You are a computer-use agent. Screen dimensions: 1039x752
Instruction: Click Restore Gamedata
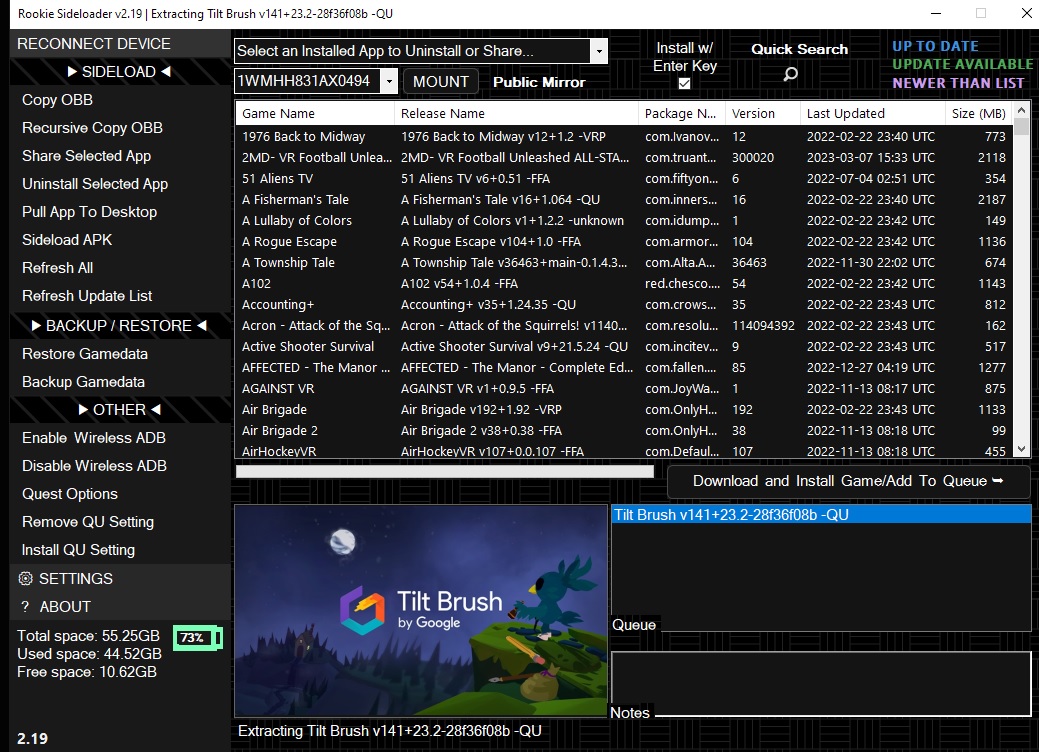85,354
